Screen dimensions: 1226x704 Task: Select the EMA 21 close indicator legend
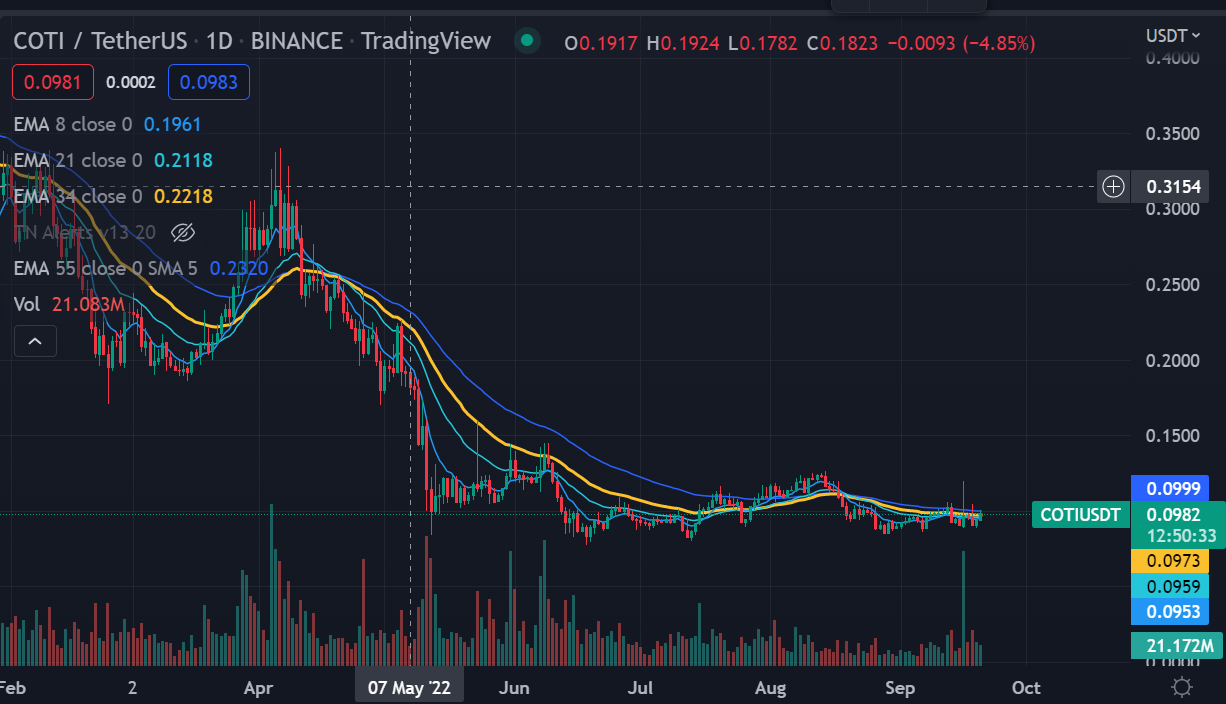(76, 161)
